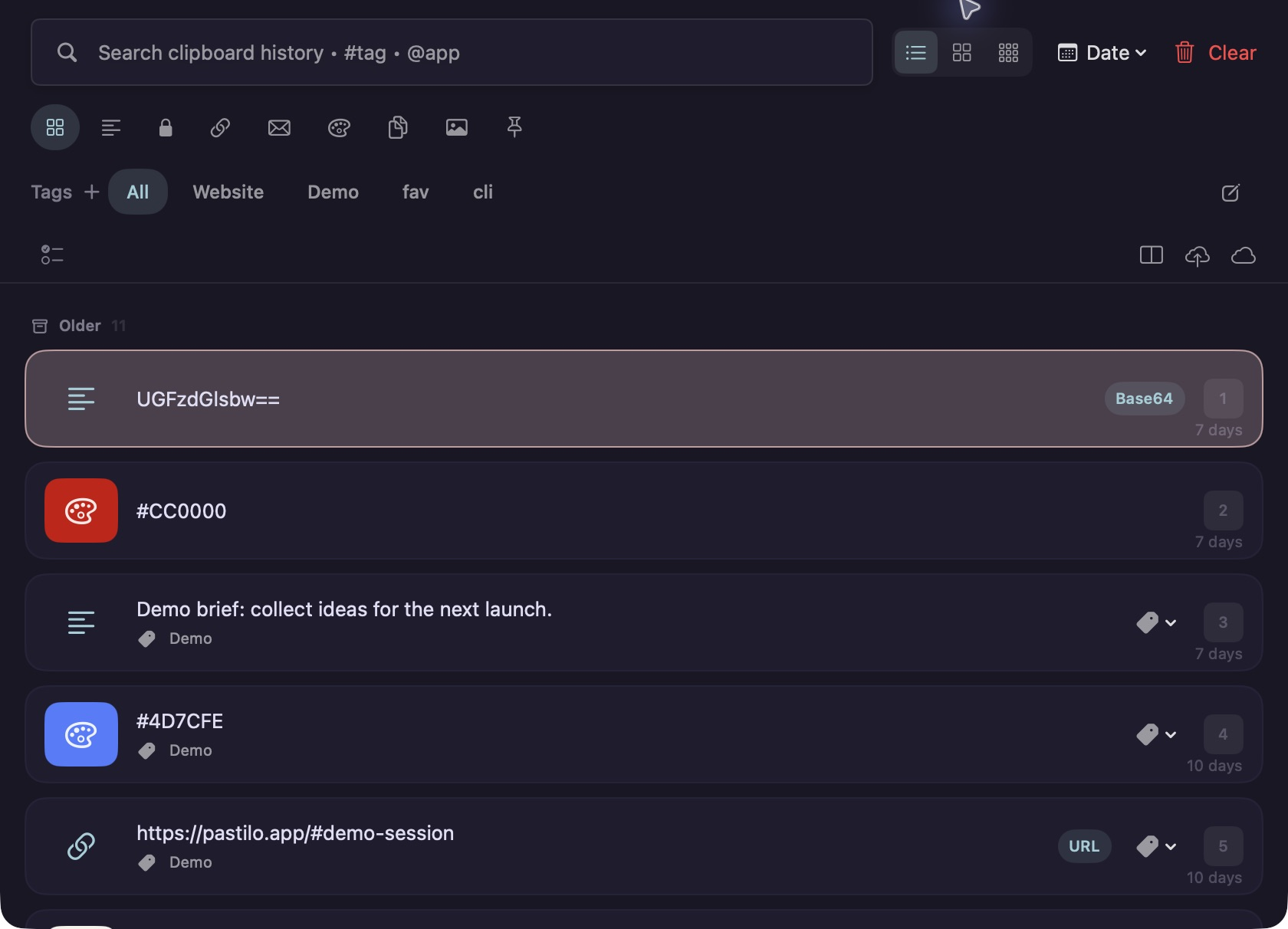Select the All tag tab
This screenshot has width=1288, height=929.
[138, 192]
